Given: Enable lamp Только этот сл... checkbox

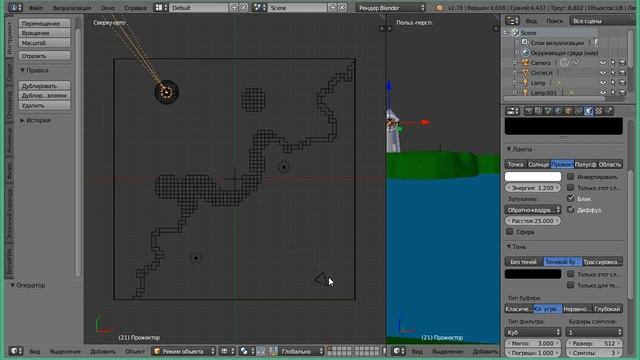Looking at the screenshot, I should pyautogui.click(x=571, y=188).
